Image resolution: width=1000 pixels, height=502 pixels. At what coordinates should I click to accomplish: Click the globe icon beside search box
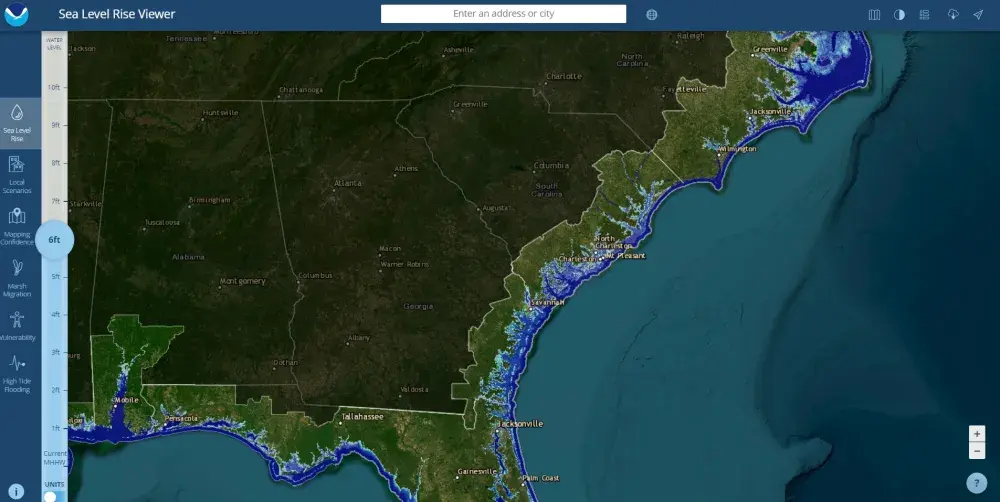tap(652, 15)
